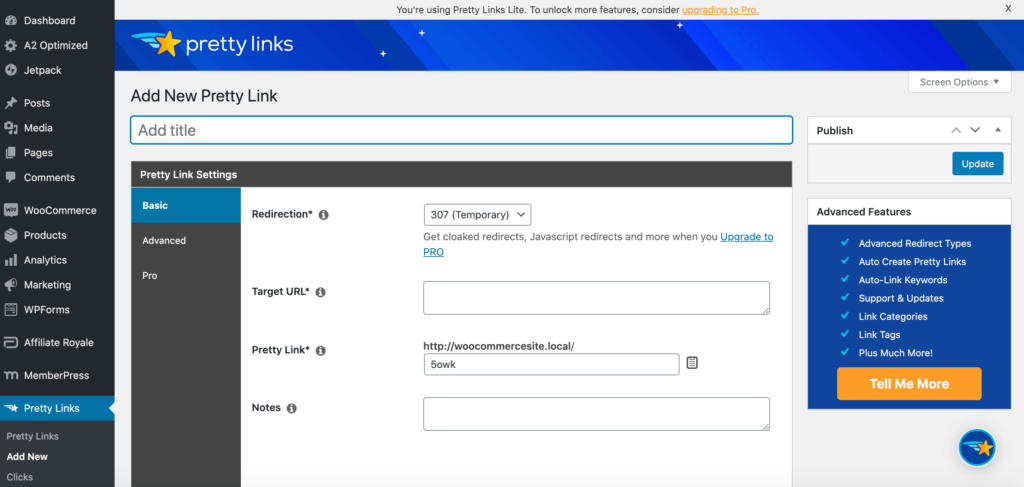
Task: Click the Pretty Link slug field containing 5owk
Action: pos(551,364)
